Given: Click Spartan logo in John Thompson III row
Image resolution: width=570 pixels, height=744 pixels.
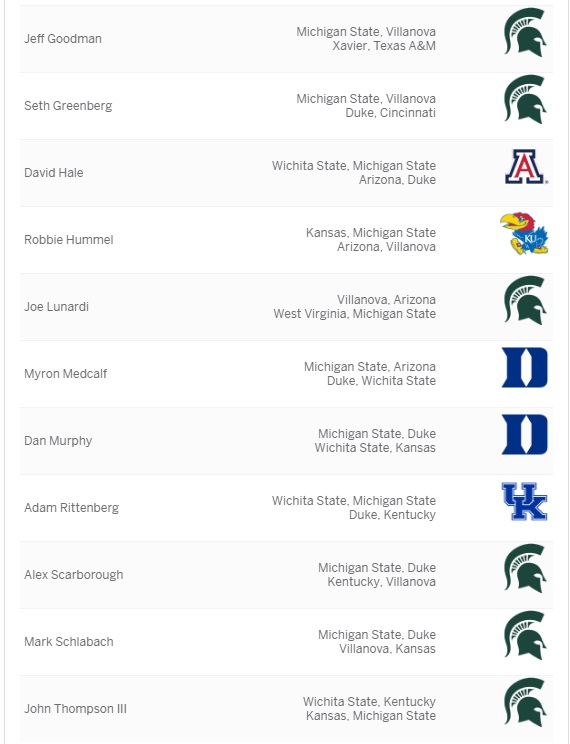Looking at the screenshot, I should point(525,702).
